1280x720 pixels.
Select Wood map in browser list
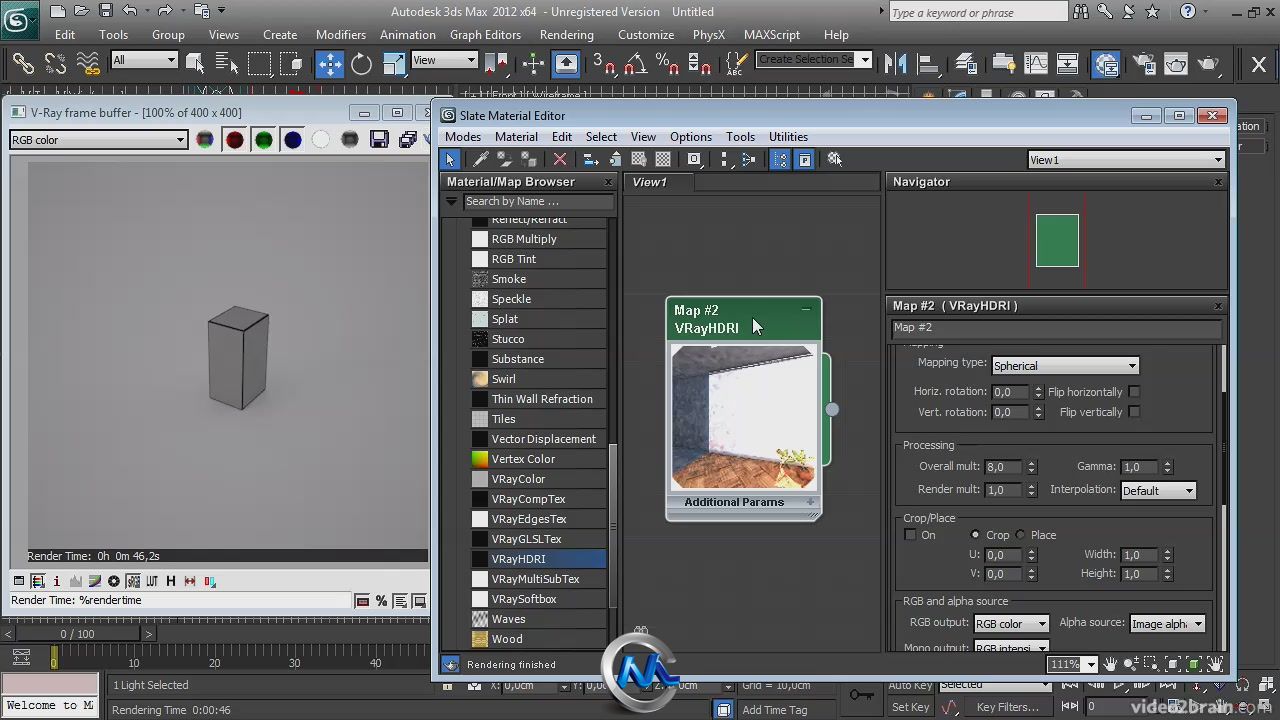pyautogui.click(x=538, y=639)
